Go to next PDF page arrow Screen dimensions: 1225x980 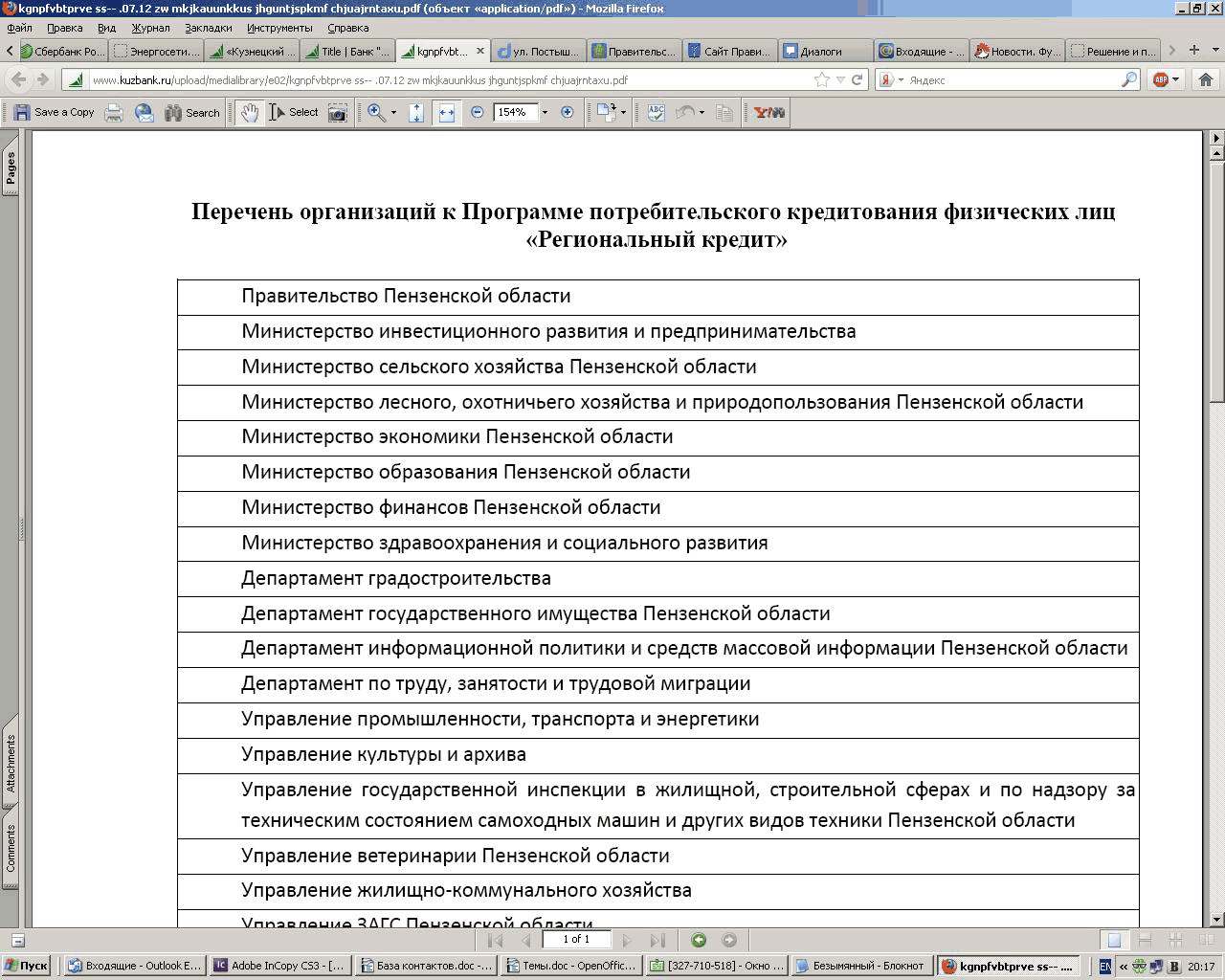click(627, 940)
